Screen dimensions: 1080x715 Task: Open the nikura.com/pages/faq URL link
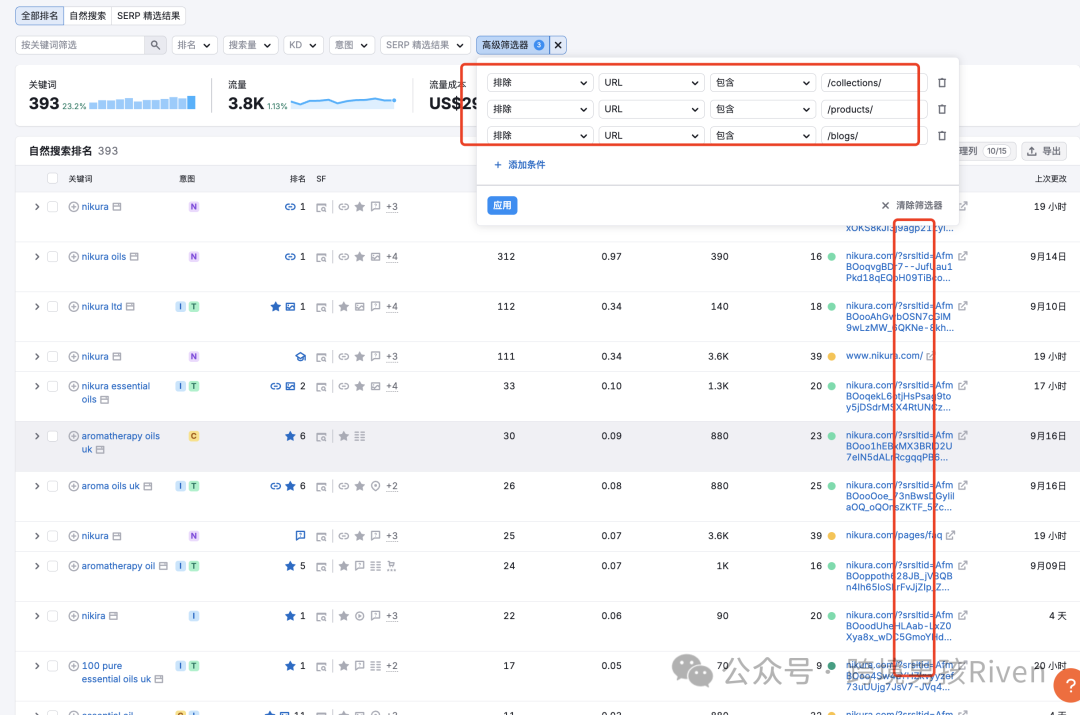click(x=894, y=535)
